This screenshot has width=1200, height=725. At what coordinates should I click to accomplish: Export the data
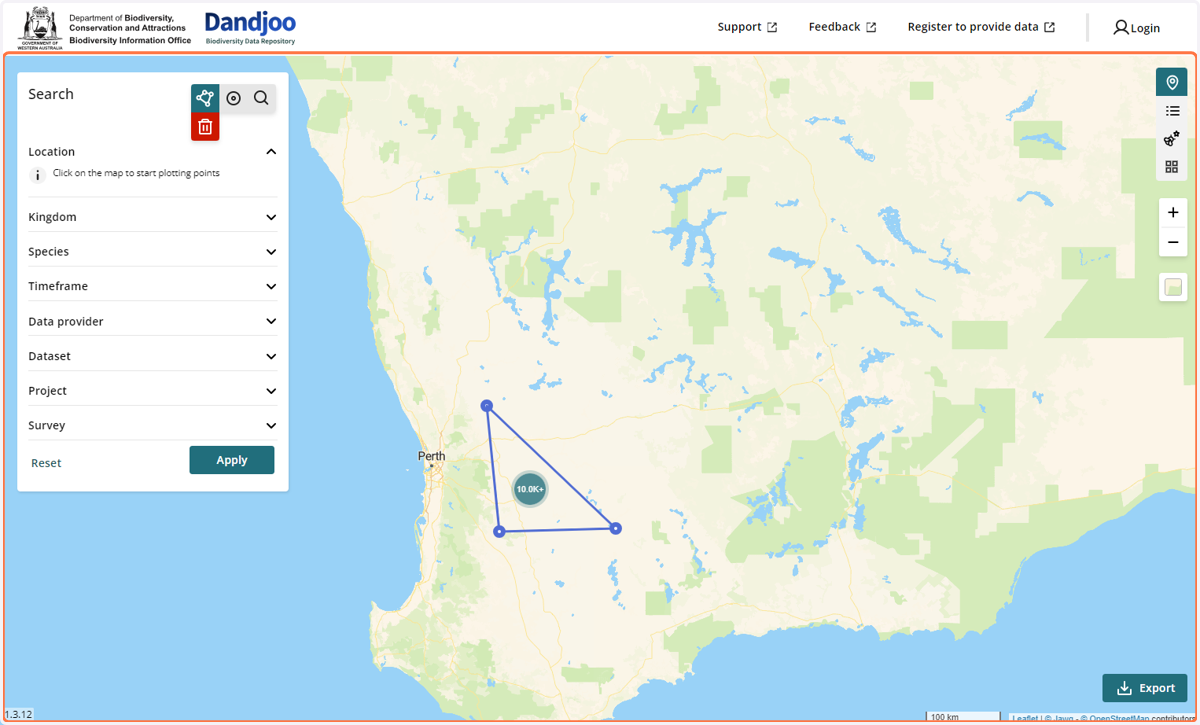pyautogui.click(x=1145, y=688)
